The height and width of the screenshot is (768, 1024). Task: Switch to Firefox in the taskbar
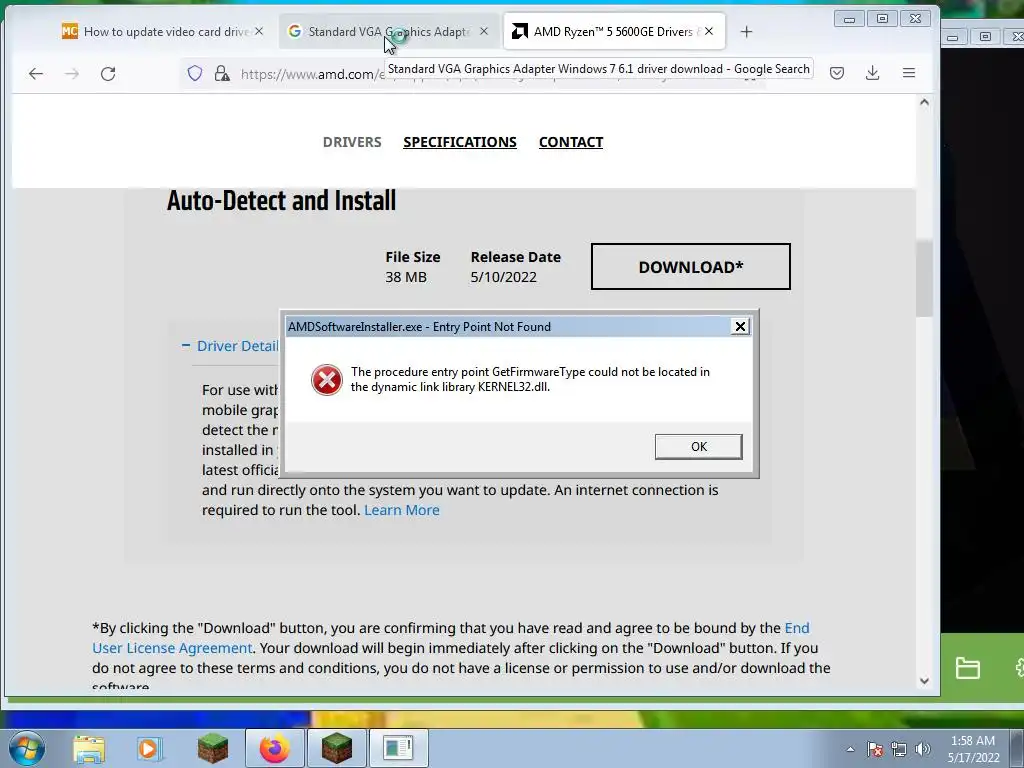tap(274, 748)
